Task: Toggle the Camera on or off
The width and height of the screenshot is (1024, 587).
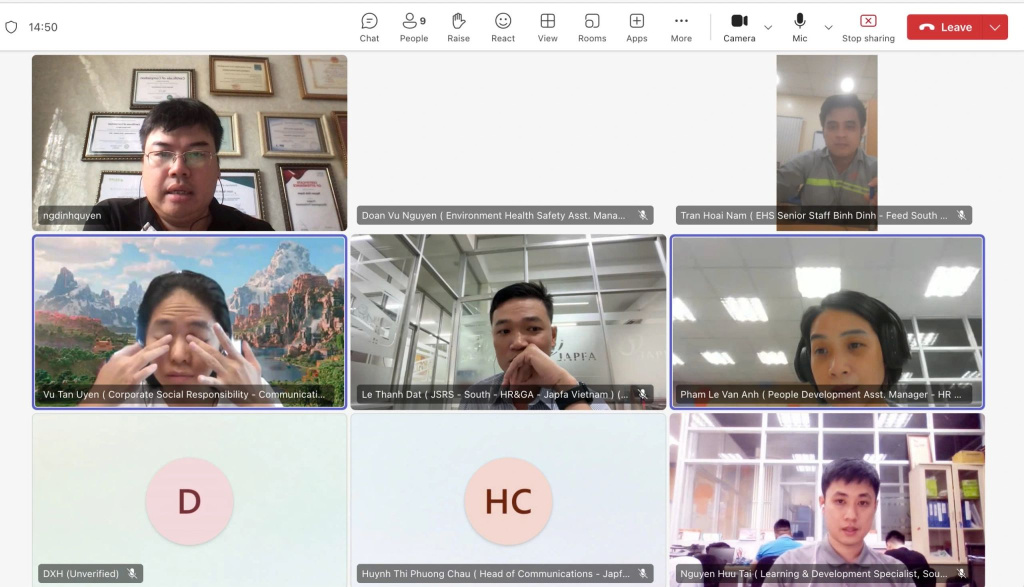Action: pos(739,27)
